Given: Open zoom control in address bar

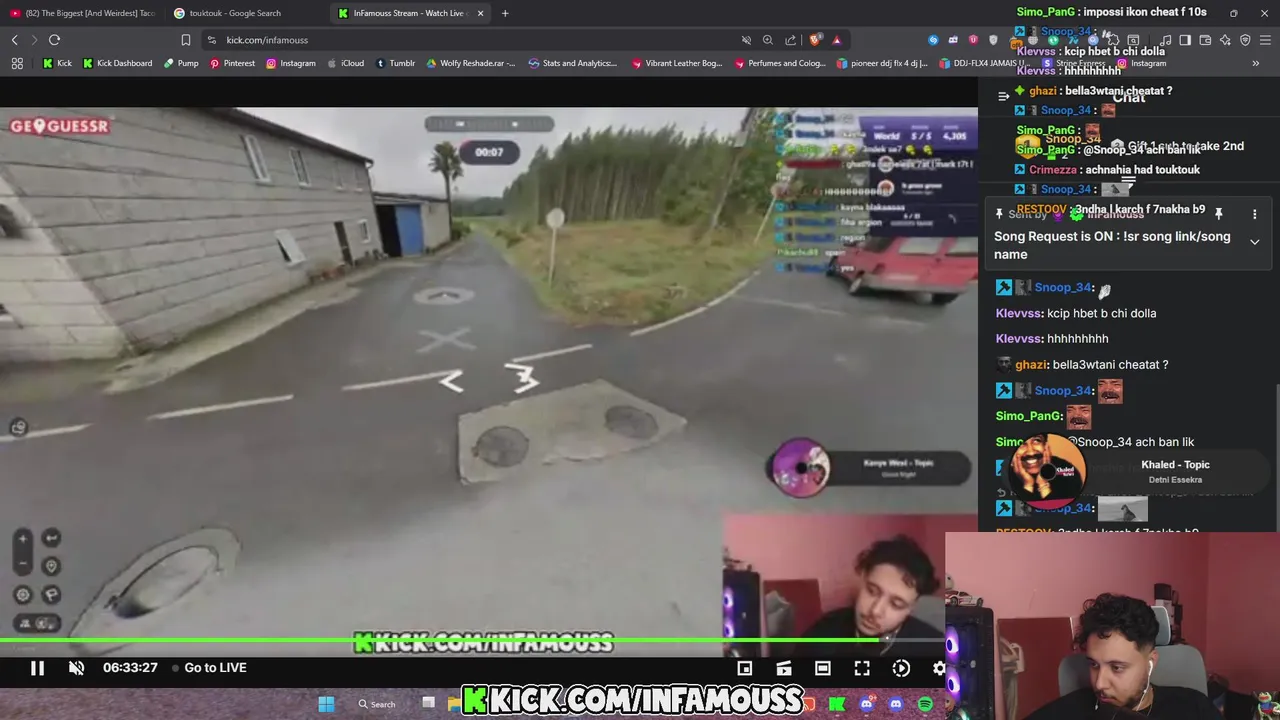Looking at the screenshot, I should 768,40.
